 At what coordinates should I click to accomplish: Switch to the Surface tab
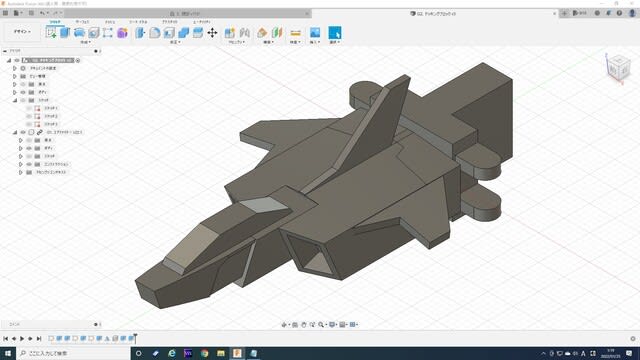tap(82, 22)
